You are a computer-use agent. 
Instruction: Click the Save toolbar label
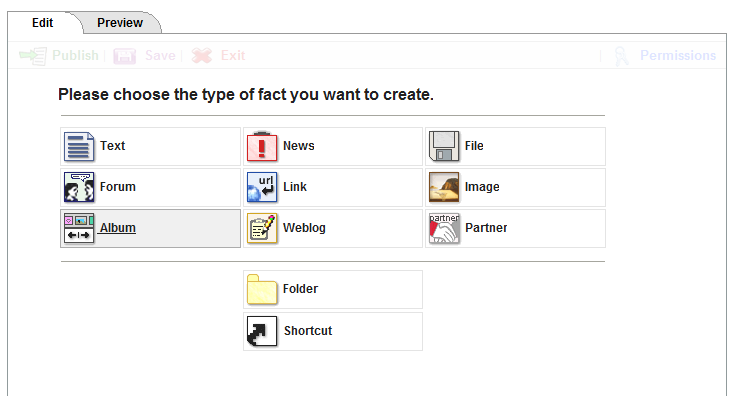click(160, 56)
